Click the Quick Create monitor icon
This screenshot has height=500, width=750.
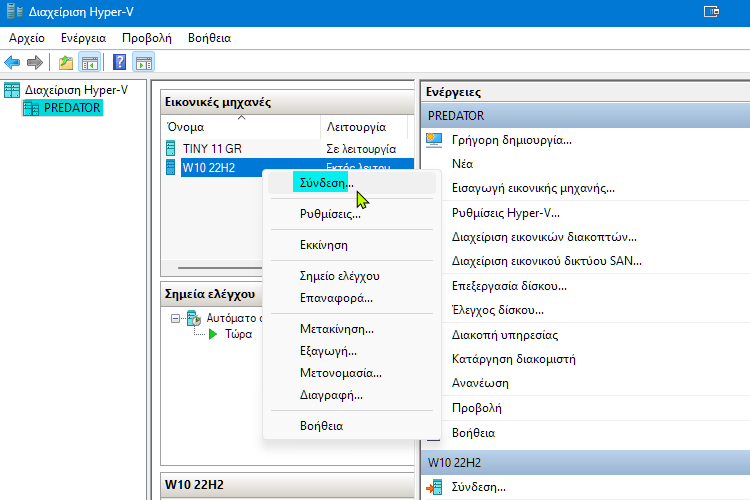click(434, 140)
